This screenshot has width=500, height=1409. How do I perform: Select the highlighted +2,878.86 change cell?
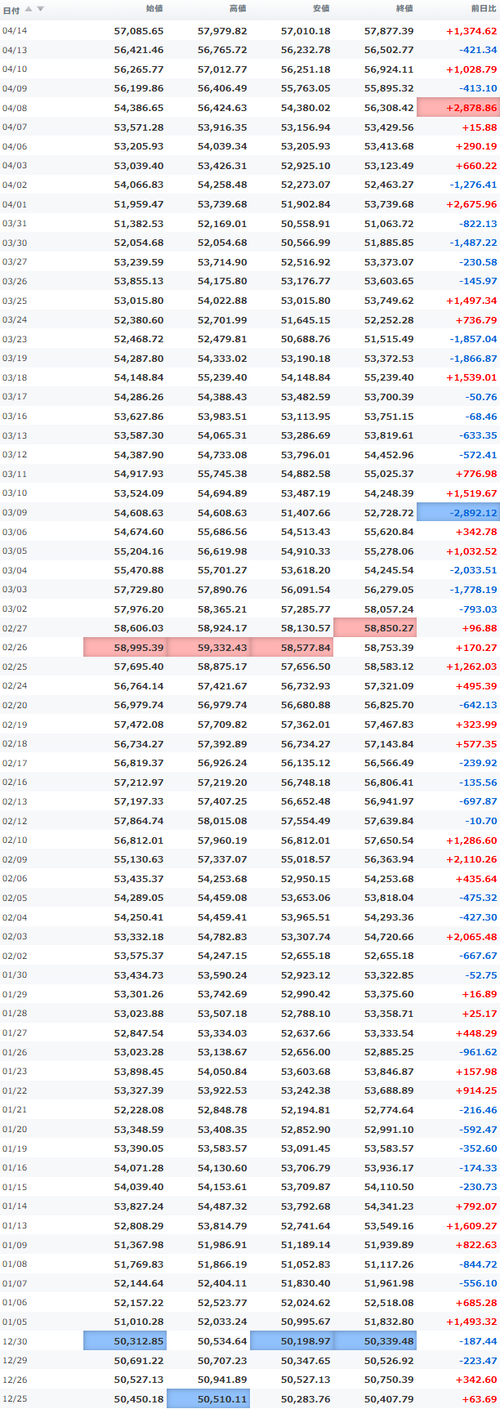[458, 107]
